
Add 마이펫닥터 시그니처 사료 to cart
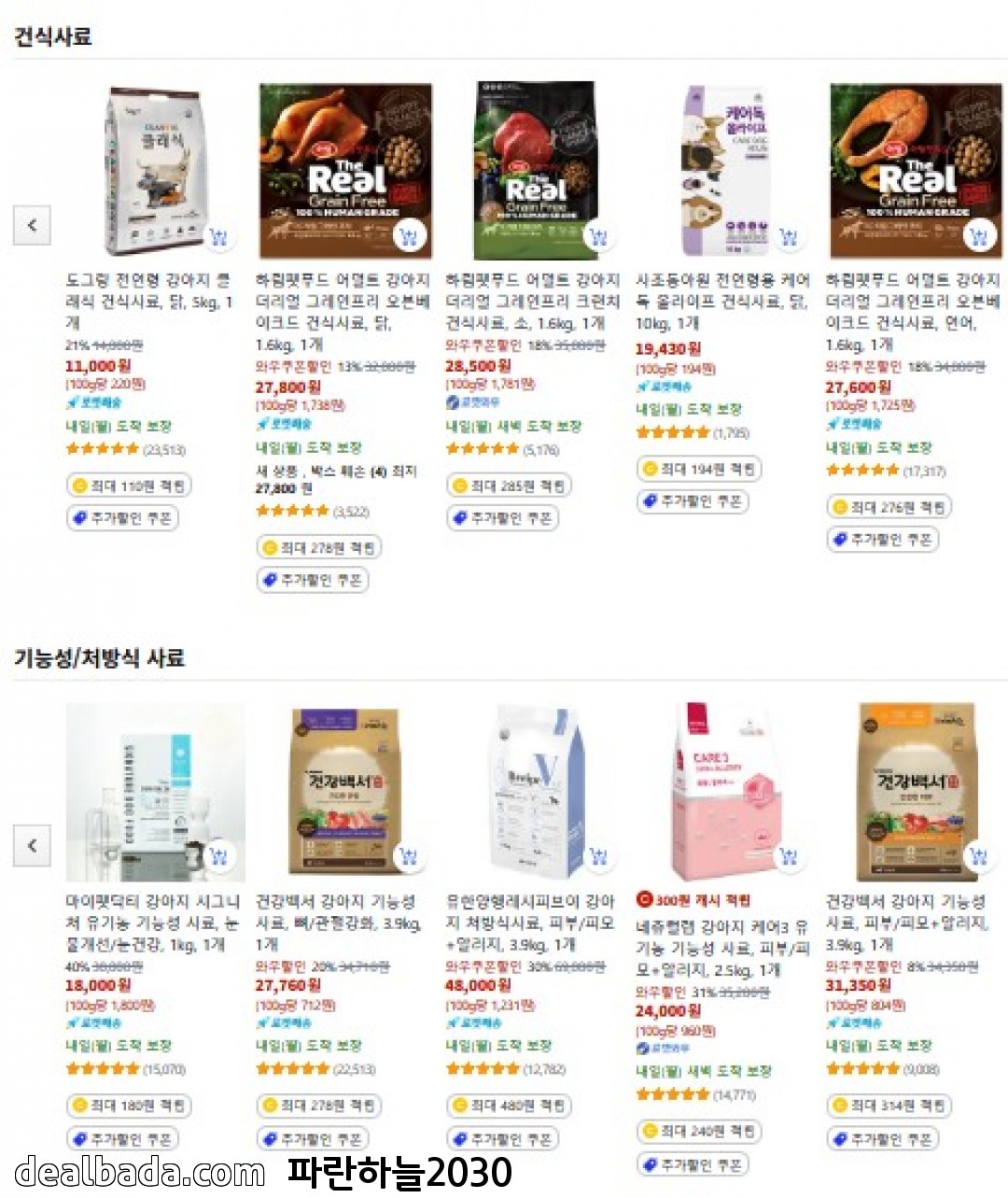pos(219,856)
